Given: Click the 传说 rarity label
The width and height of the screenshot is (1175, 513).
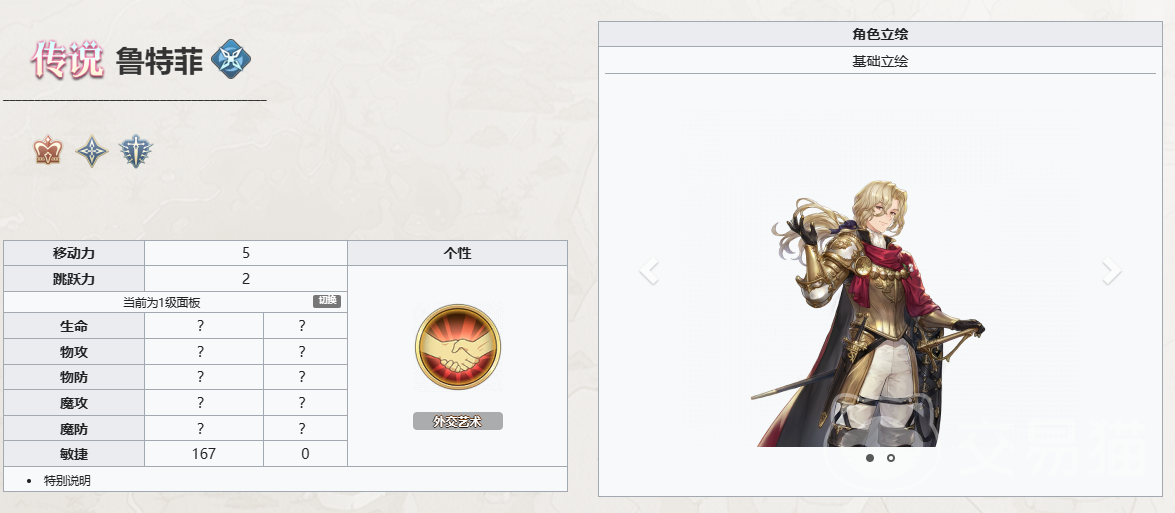Looking at the screenshot, I should (x=67, y=60).
